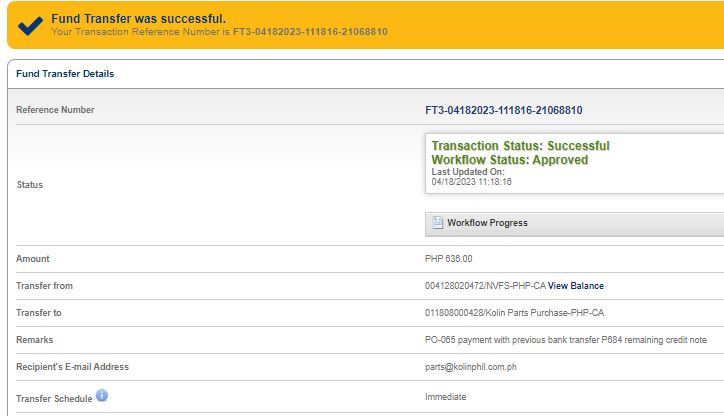
Task: Click the Immediate transfer schedule value
Action: point(446,397)
